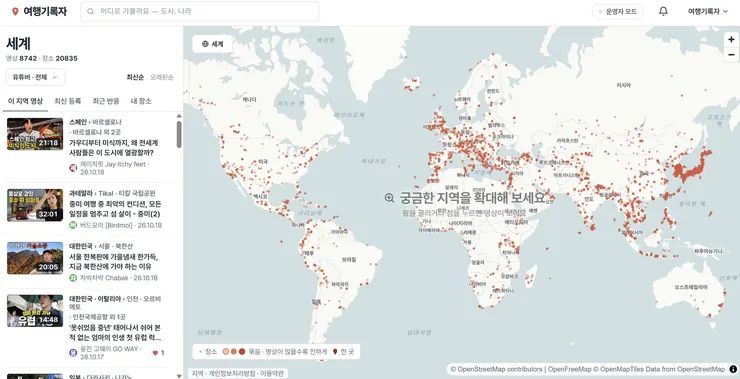Click the search magnifier icon
This screenshot has height=379, width=740.
point(91,11)
